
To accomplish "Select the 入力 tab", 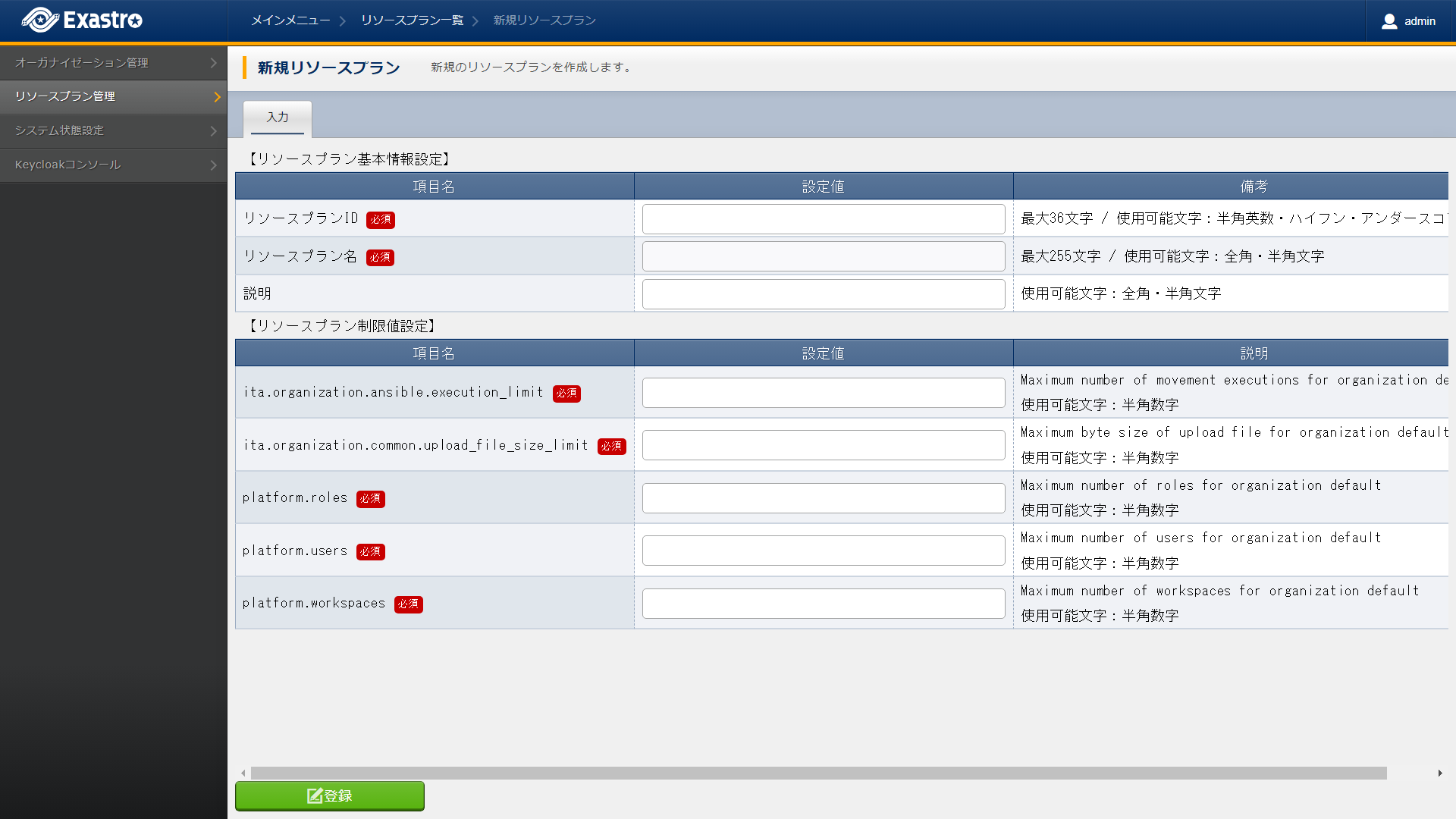I will [x=278, y=118].
